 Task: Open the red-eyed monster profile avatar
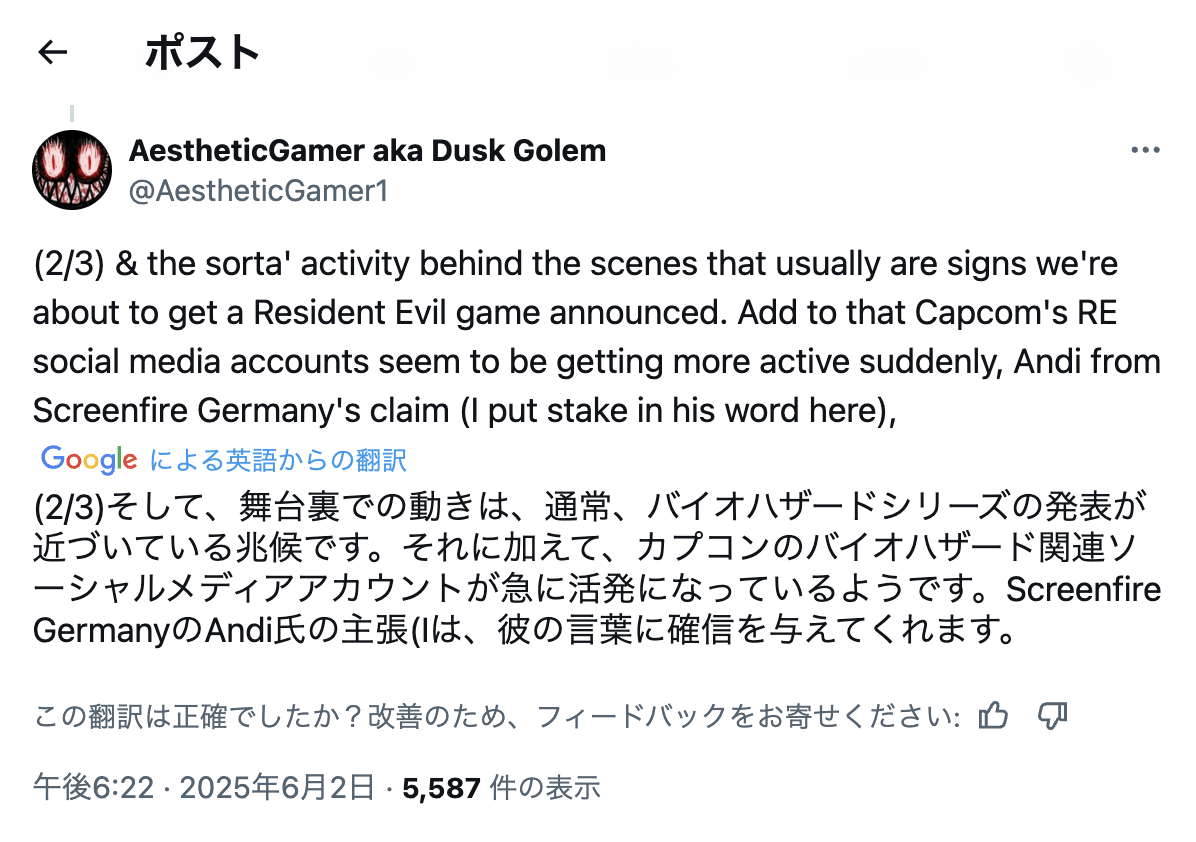pyautogui.click(x=72, y=170)
